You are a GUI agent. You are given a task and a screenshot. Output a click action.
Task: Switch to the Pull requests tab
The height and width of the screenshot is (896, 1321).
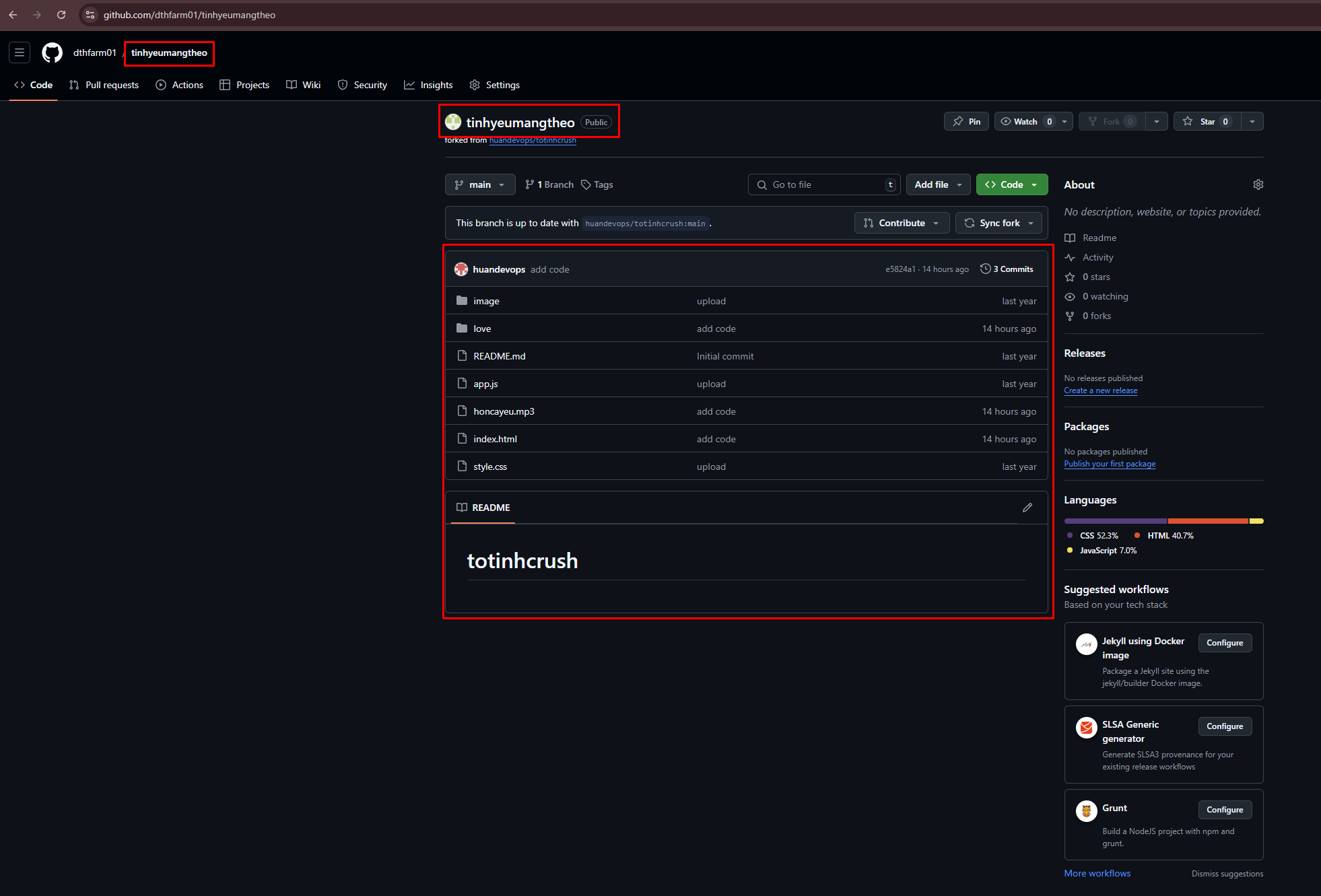[x=104, y=85]
